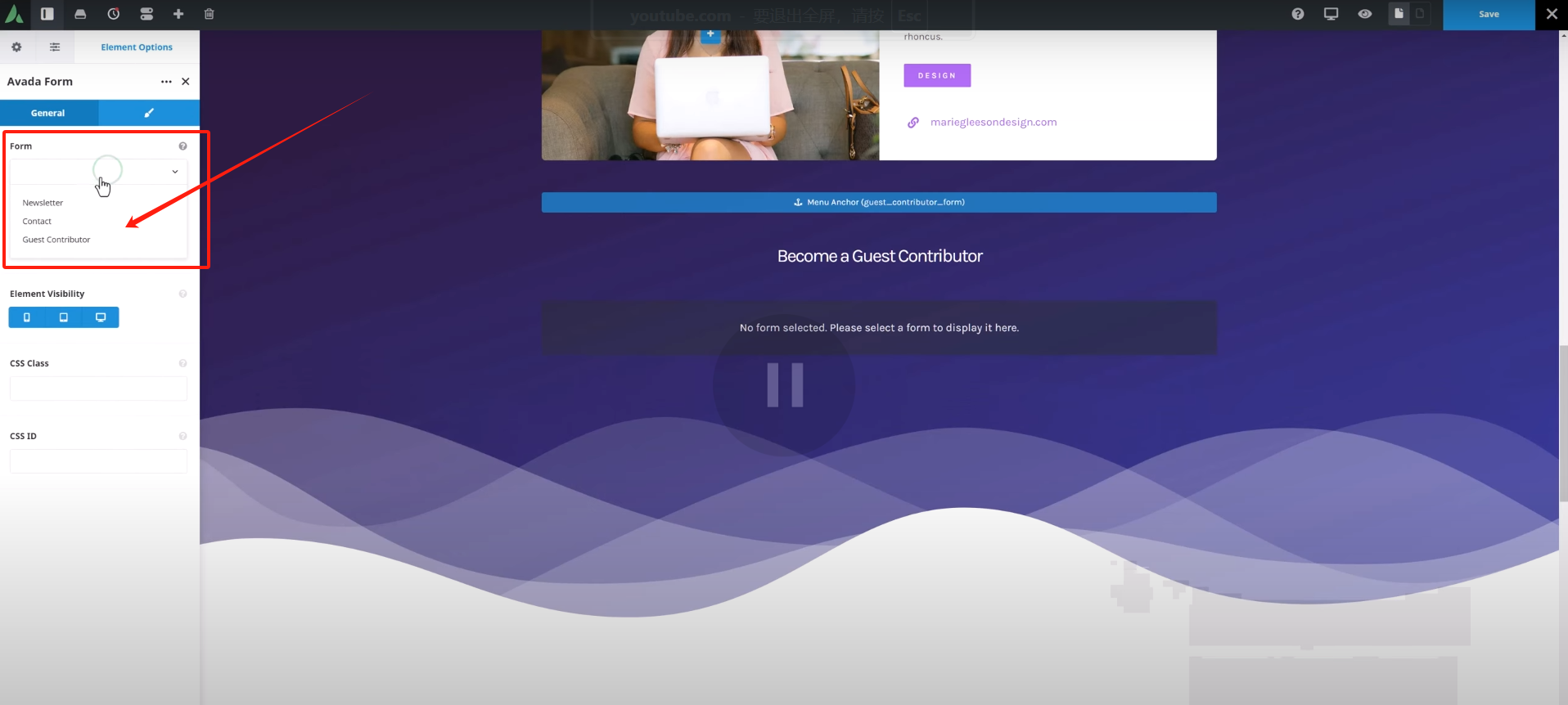The height and width of the screenshot is (705, 1568).
Task: Toggle the preview eye icon
Action: pyautogui.click(x=1365, y=14)
